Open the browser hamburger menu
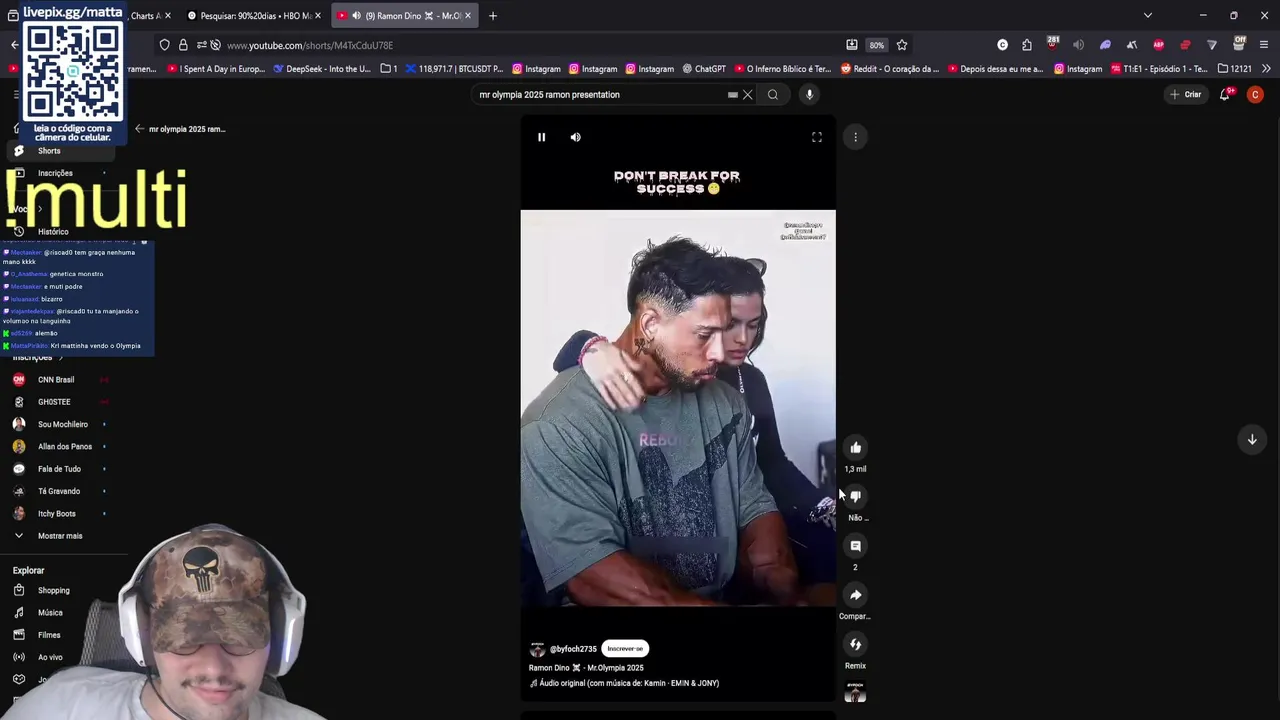1280x720 pixels. coord(1264,45)
